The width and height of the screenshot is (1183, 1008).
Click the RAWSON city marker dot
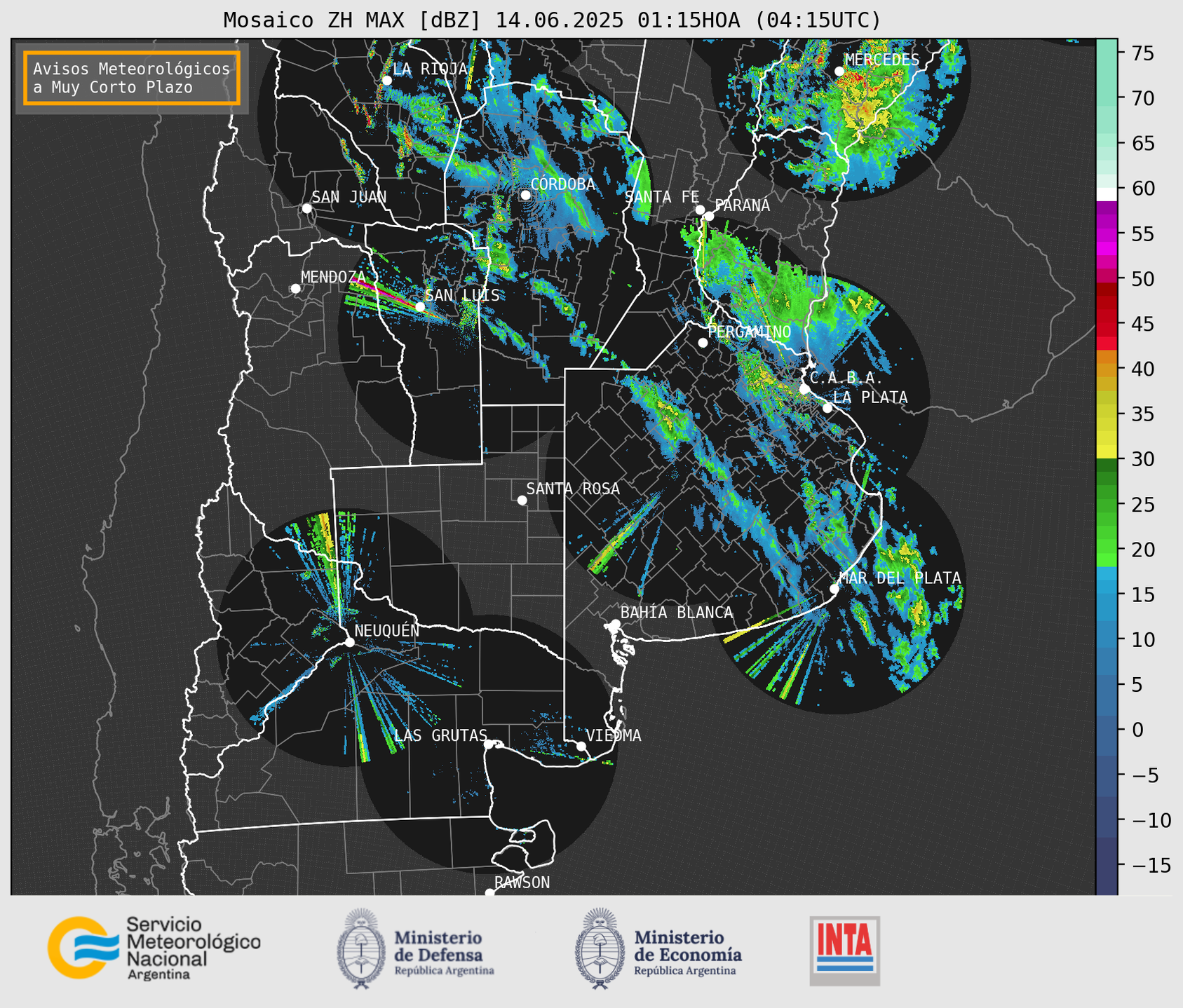point(489,893)
